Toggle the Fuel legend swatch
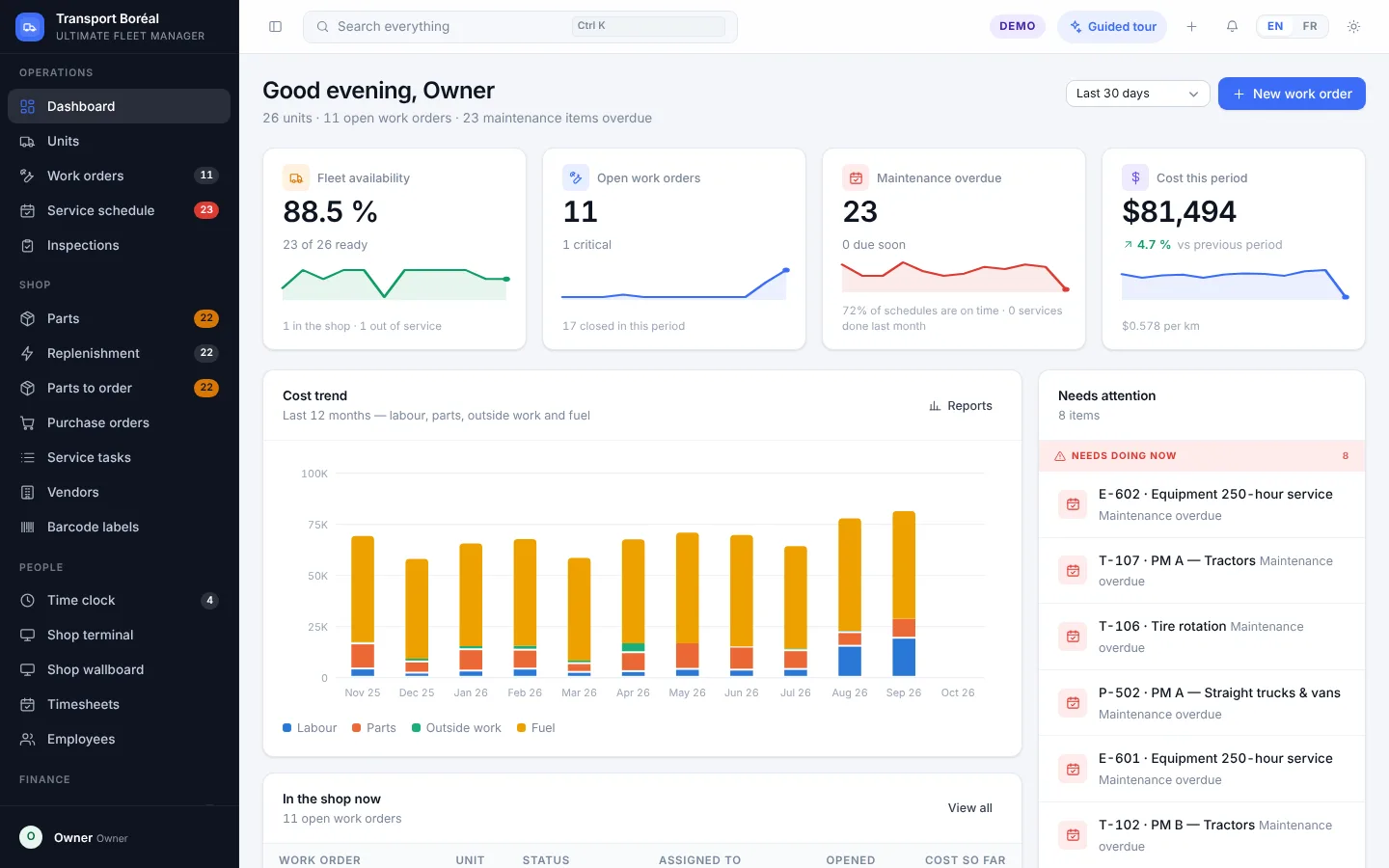 tap(521, 728)
